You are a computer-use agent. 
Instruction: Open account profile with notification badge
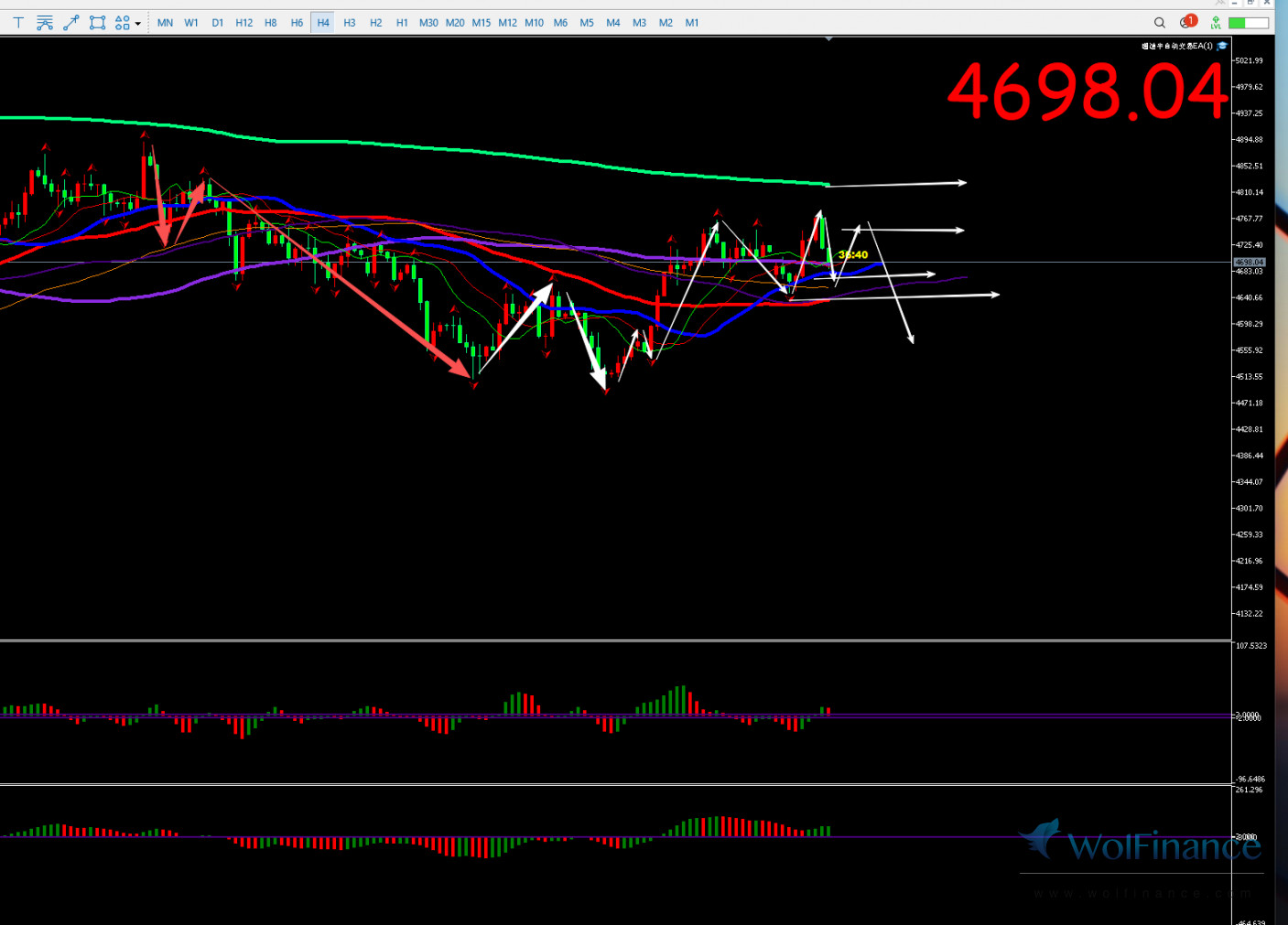click(x=1188, y=22)
